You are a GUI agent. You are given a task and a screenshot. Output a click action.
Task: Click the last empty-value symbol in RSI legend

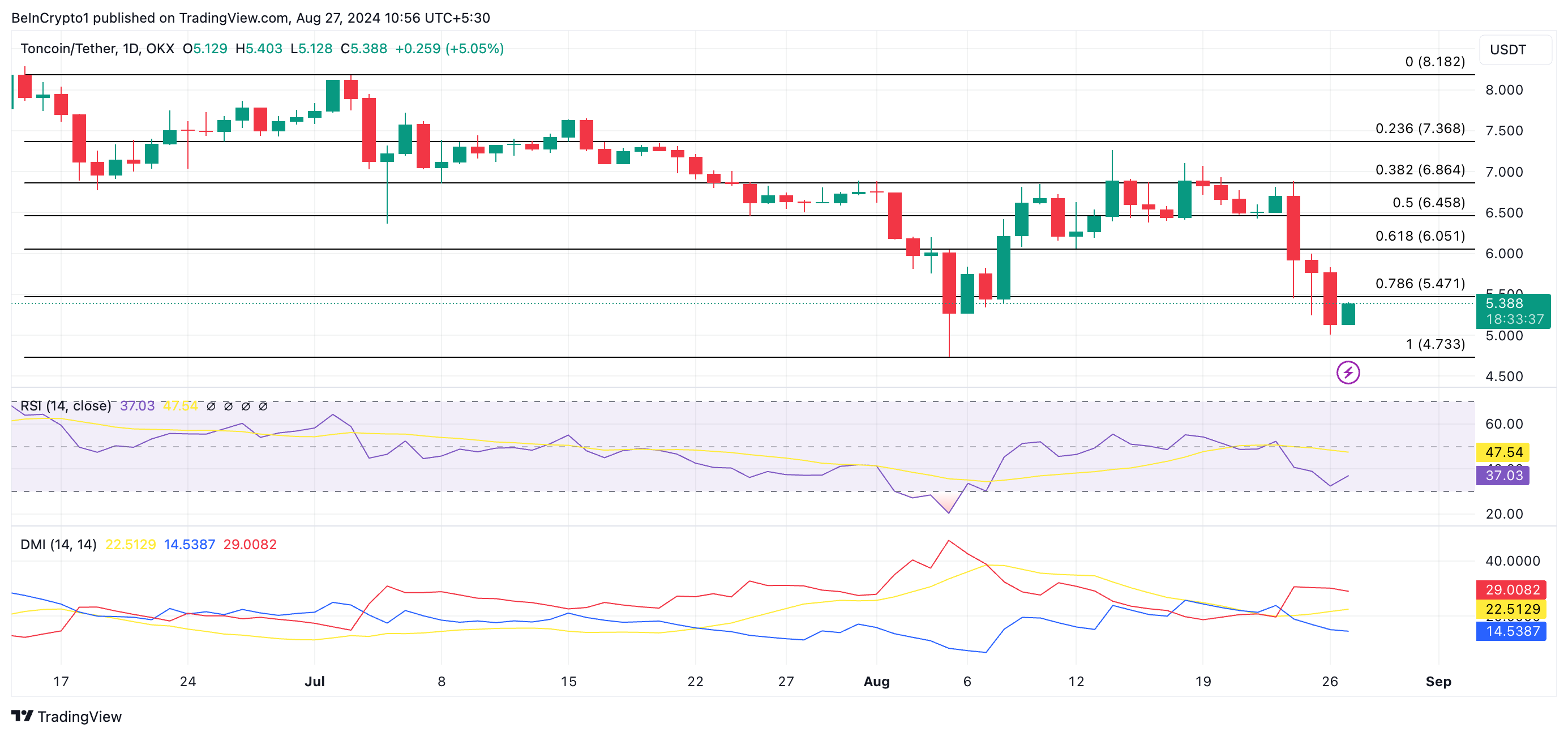point(263,406)
